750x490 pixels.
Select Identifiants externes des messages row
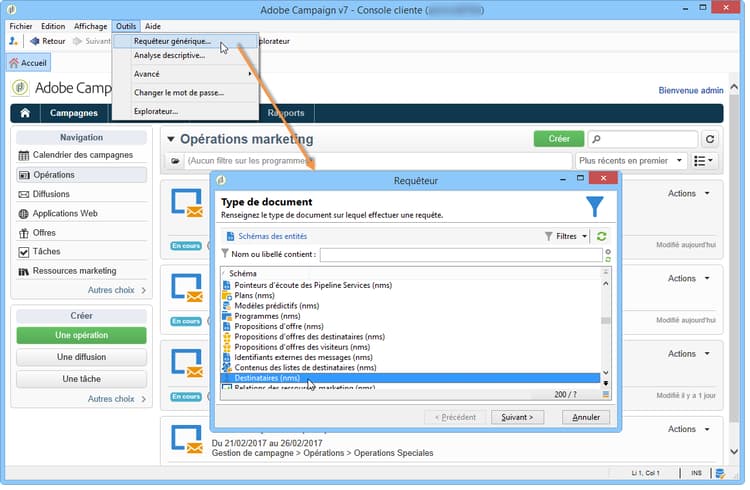click(x=303, y=358)
